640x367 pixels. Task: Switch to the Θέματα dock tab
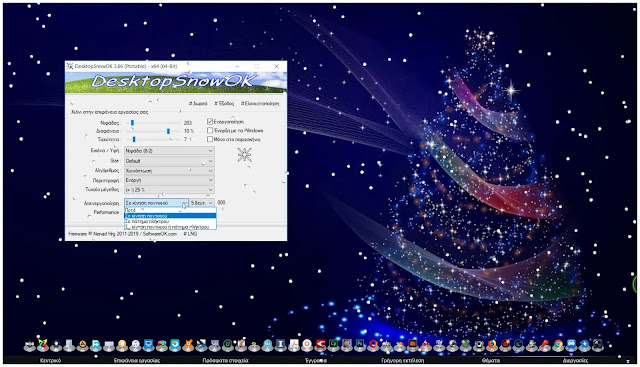coord(491,361)
